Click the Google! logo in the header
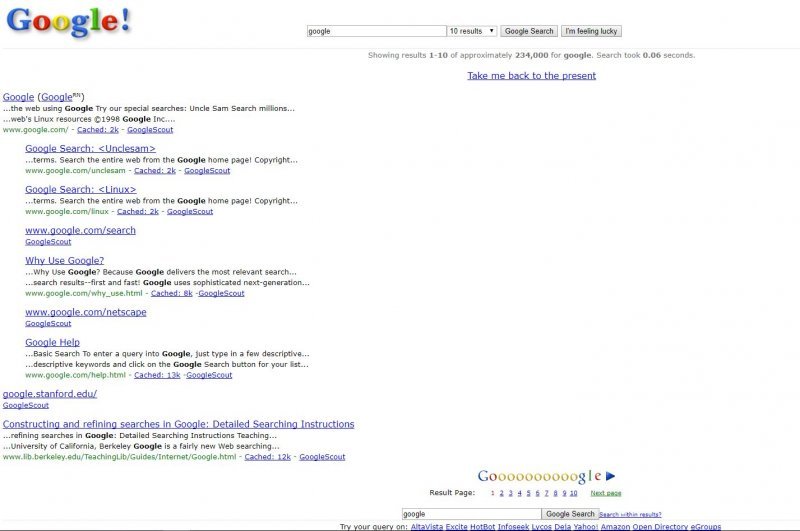The height and width of the screenshot is (531, 800). (68, 21)
